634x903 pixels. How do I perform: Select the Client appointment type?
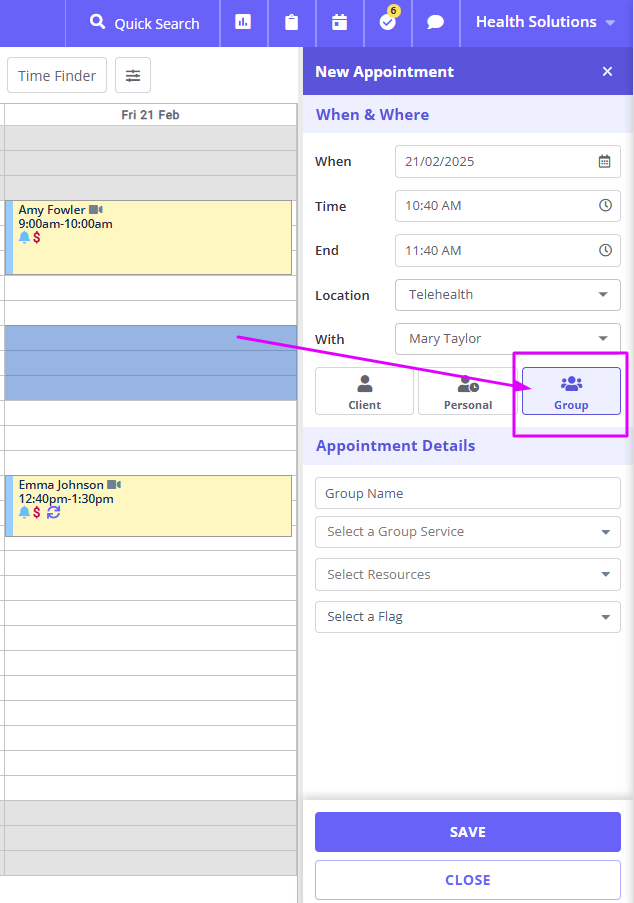(365, 392)
